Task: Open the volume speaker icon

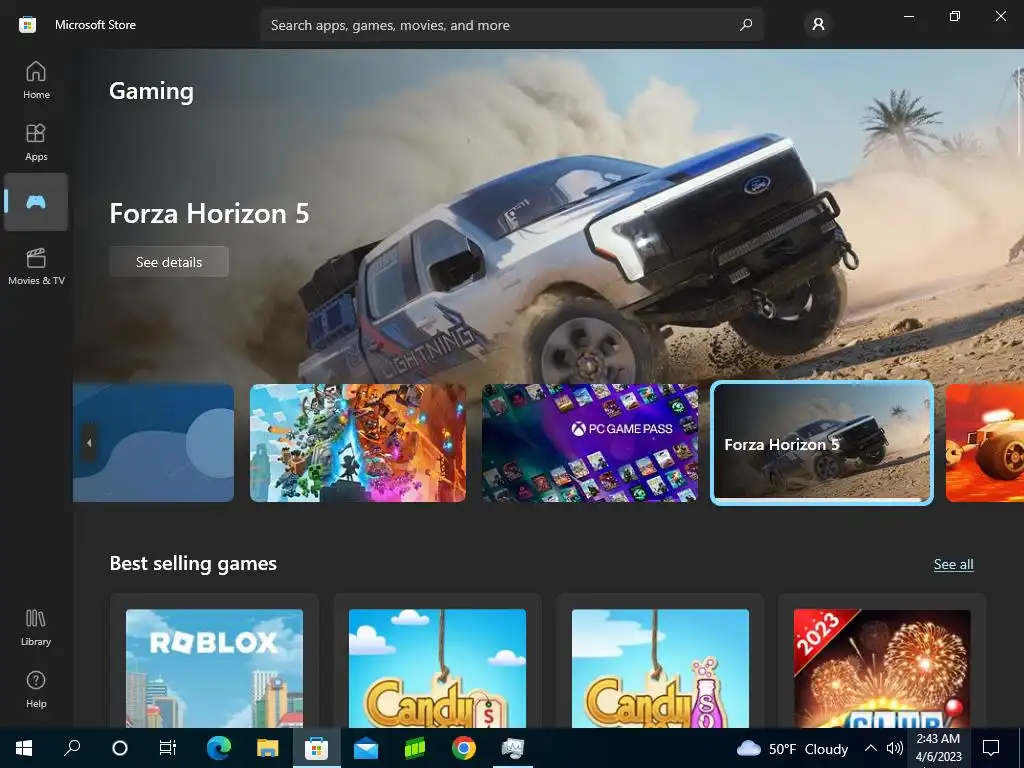Action: click(894, 748)
